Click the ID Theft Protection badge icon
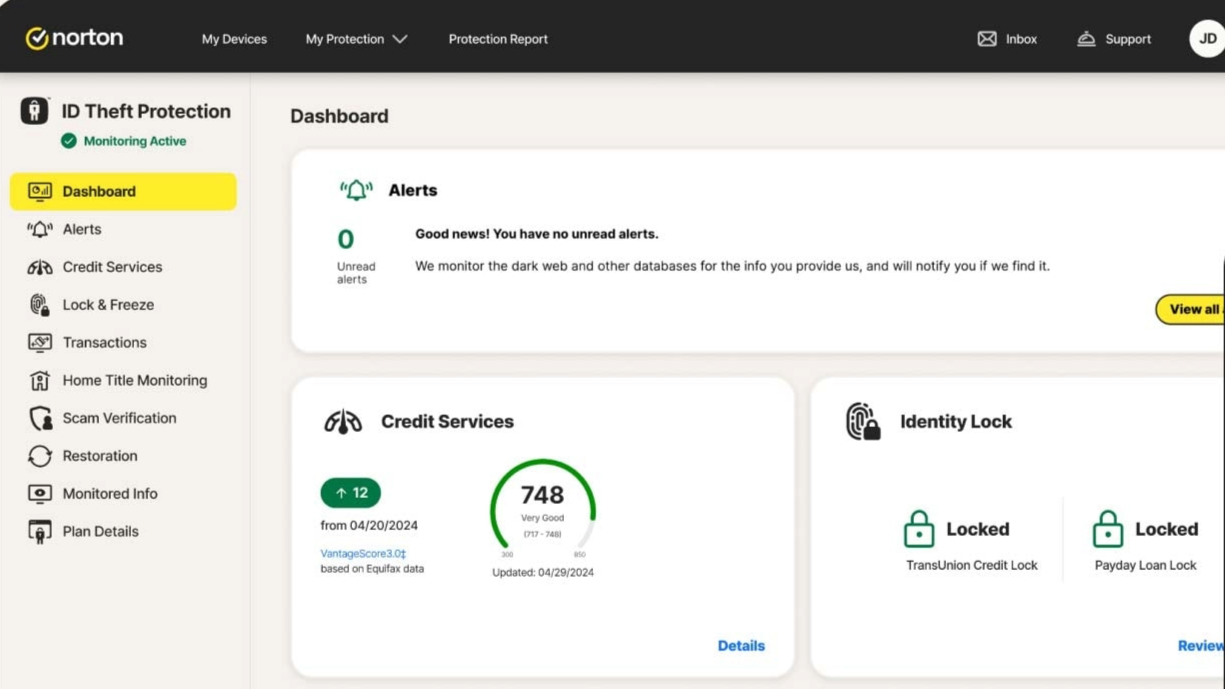Screen dimensions: 1225x689 point(35,111)
